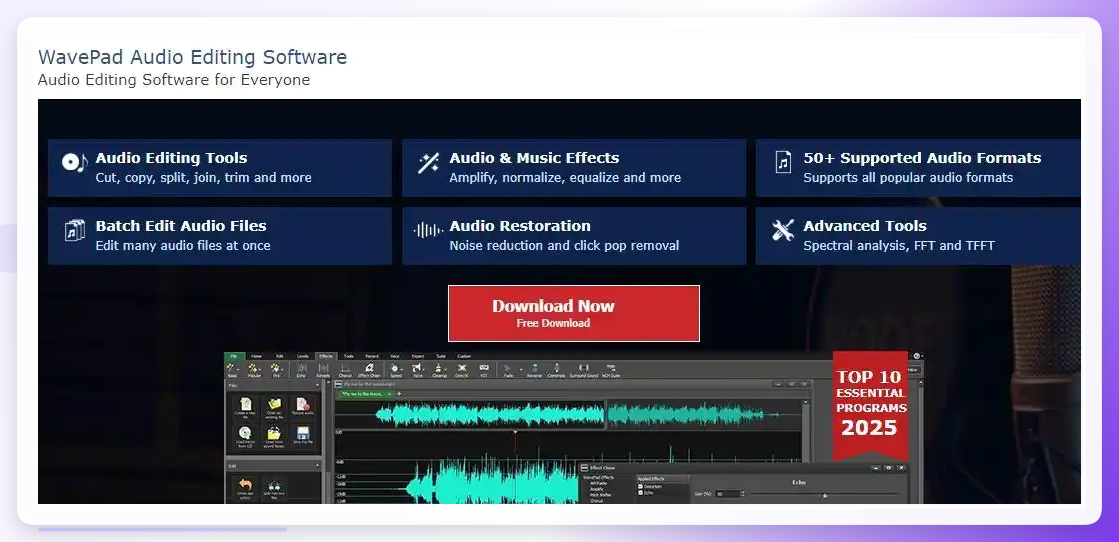
Task: Click the Compress toolbar icon
Action: click(557, 368)
